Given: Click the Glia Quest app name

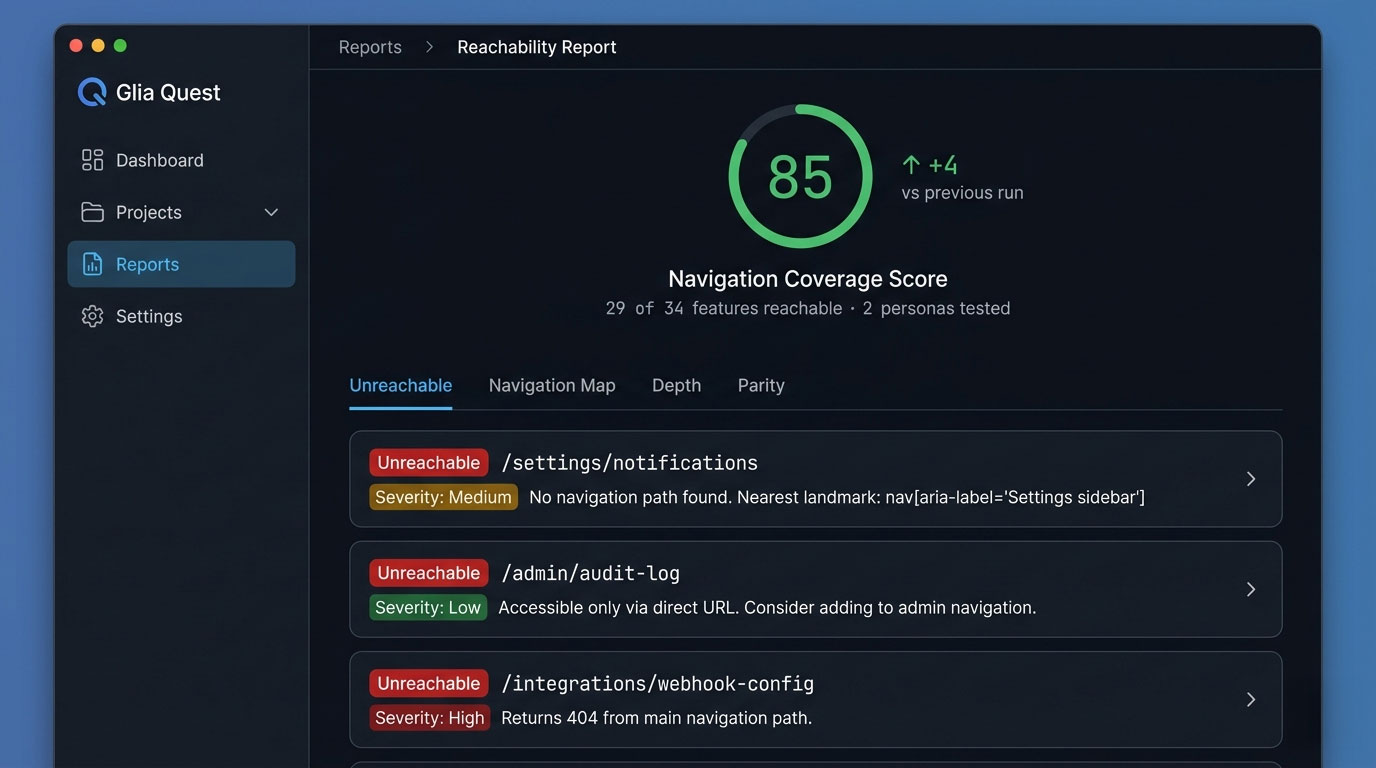Looking at the screenshot, I should 168,92.
